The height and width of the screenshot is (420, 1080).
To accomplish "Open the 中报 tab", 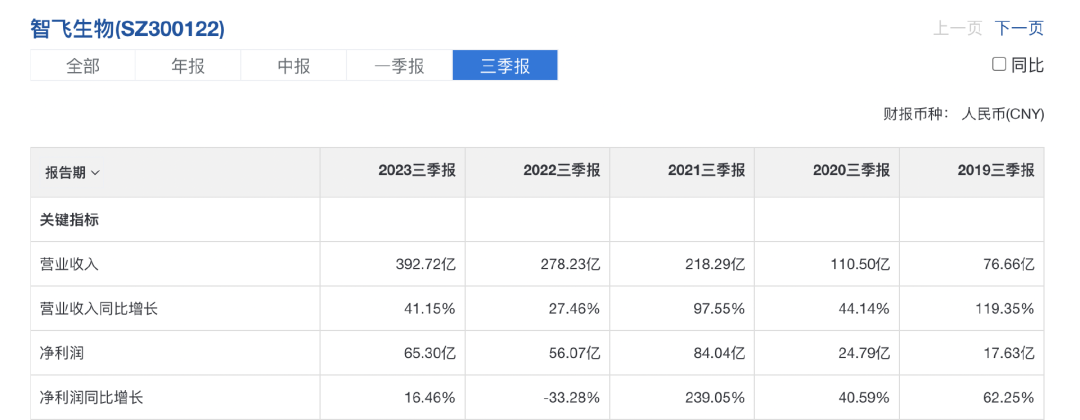I will tap(293, 66).
